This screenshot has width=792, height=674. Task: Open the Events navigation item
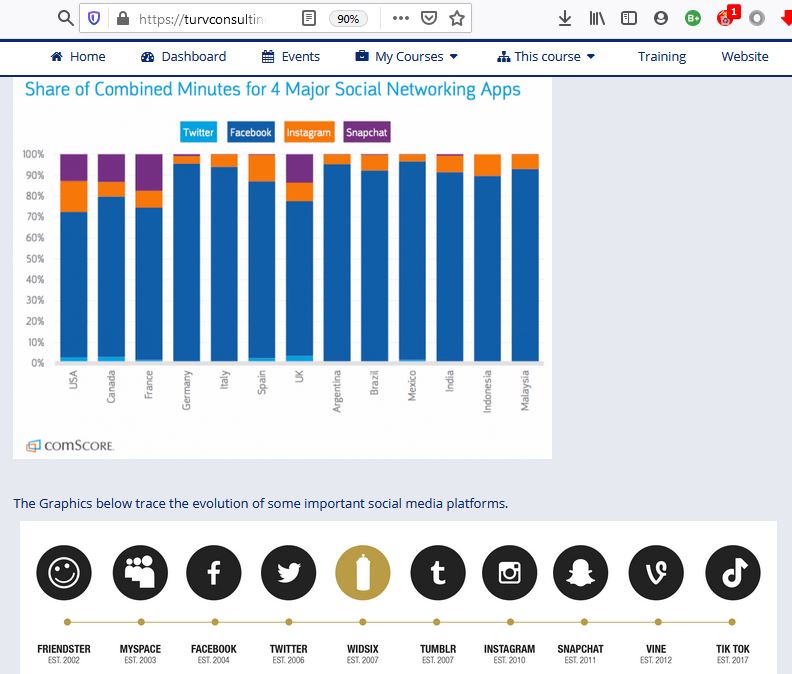tap(291, 57)
